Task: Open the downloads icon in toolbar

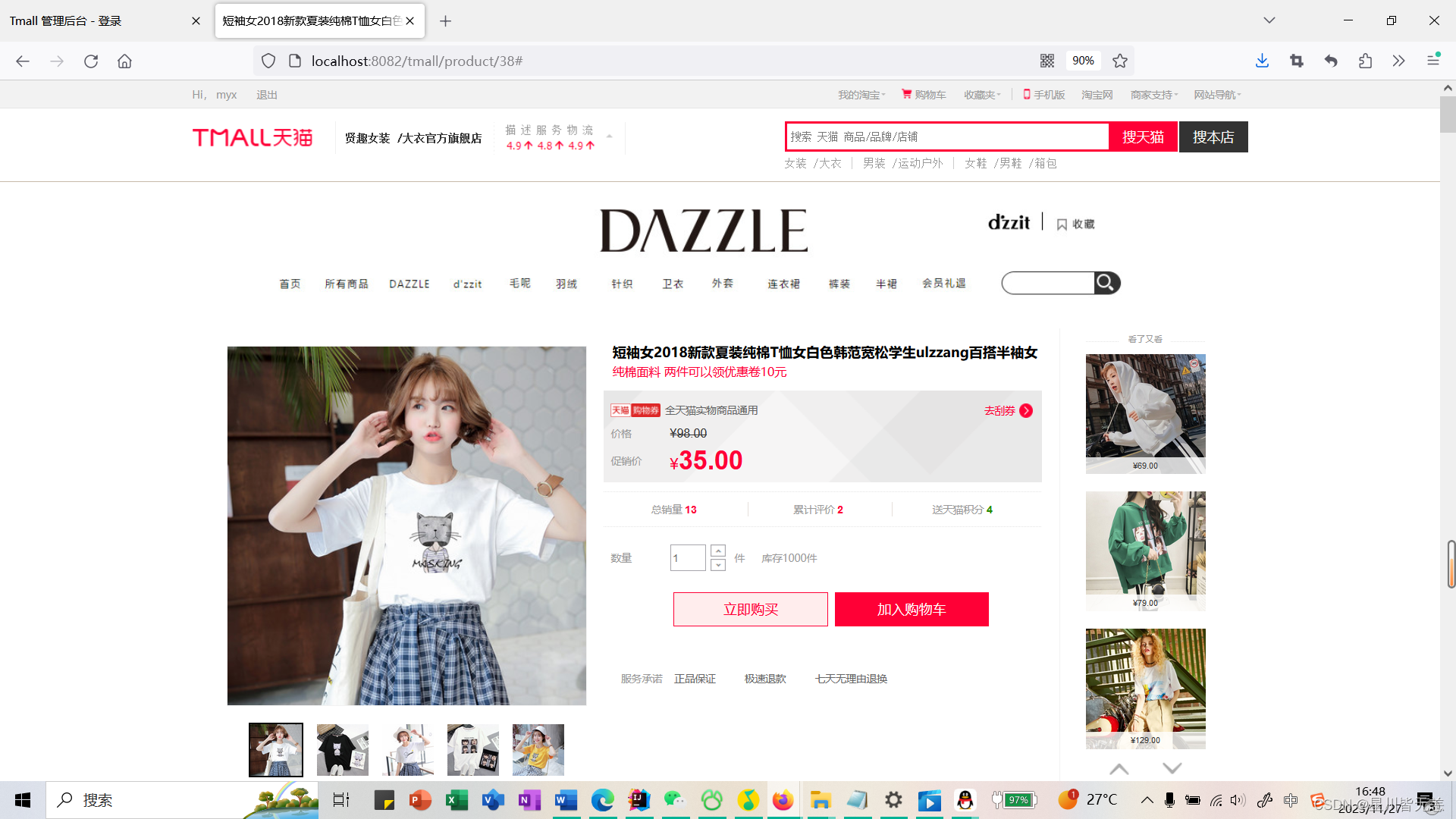Action: 1262,61
